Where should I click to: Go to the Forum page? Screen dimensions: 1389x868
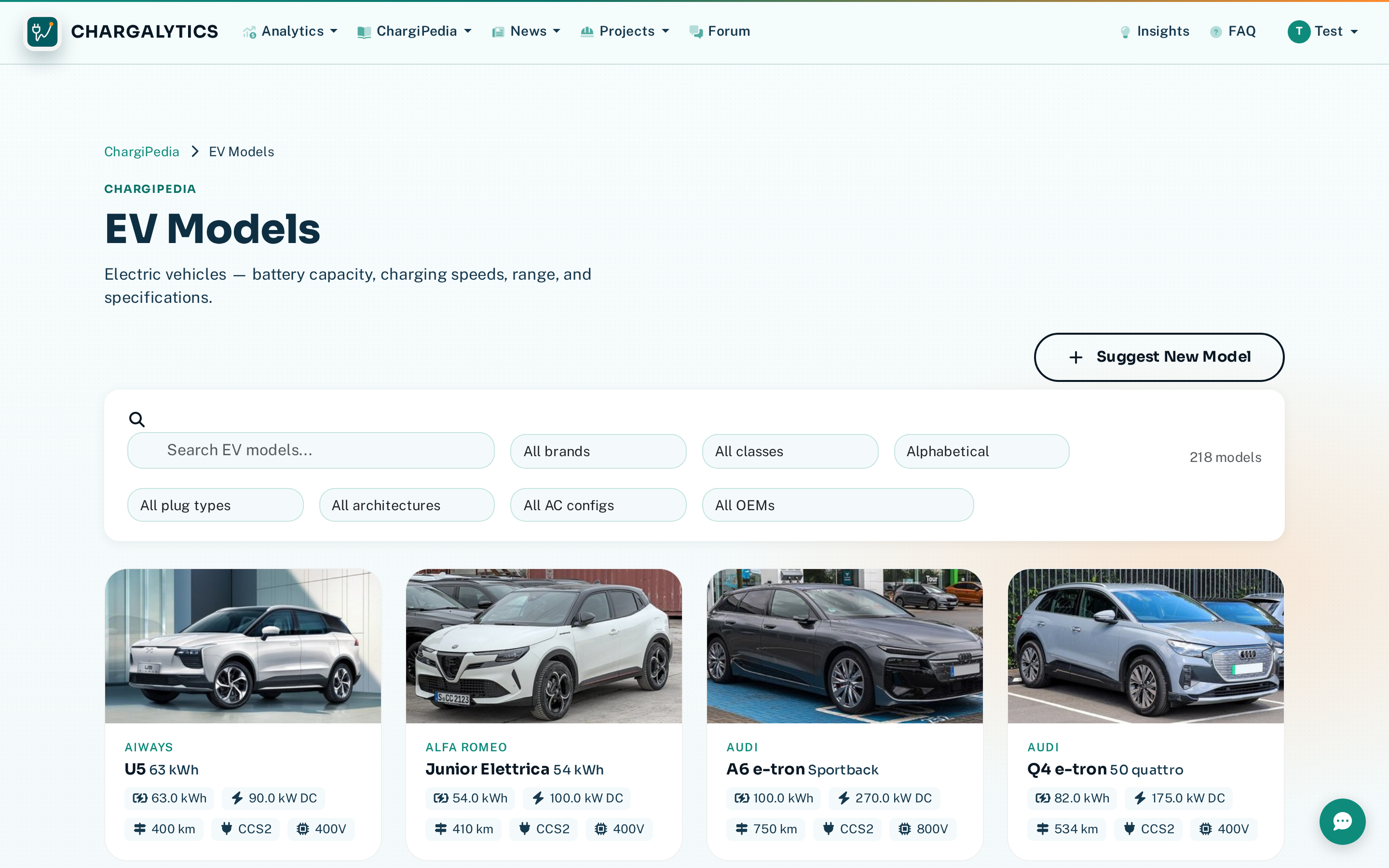click(x=720, y=31)
